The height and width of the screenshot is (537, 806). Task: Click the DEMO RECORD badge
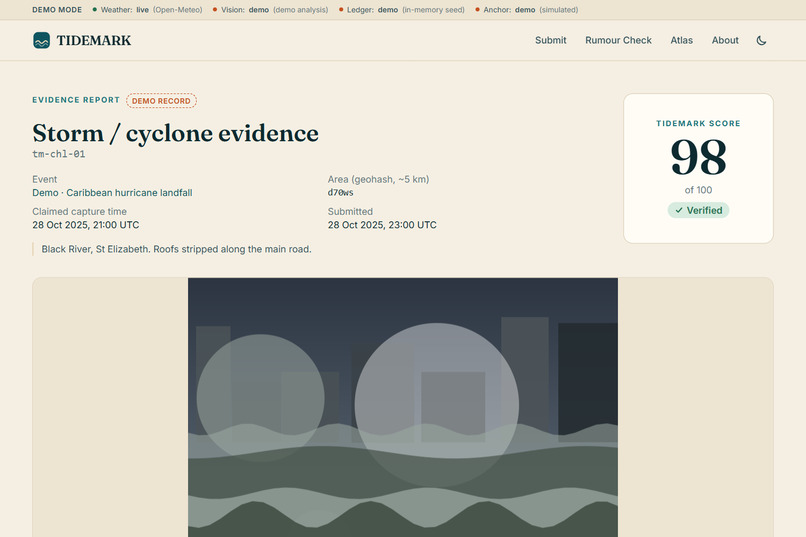pyautogui.click(x=161, y=101)
